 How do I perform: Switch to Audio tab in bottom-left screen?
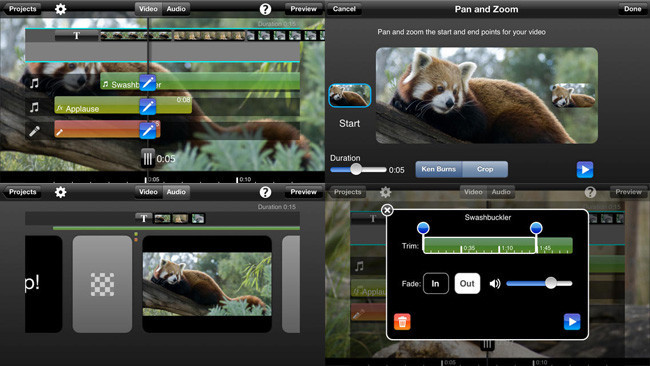pyautogui.click(x=176, y=192)
